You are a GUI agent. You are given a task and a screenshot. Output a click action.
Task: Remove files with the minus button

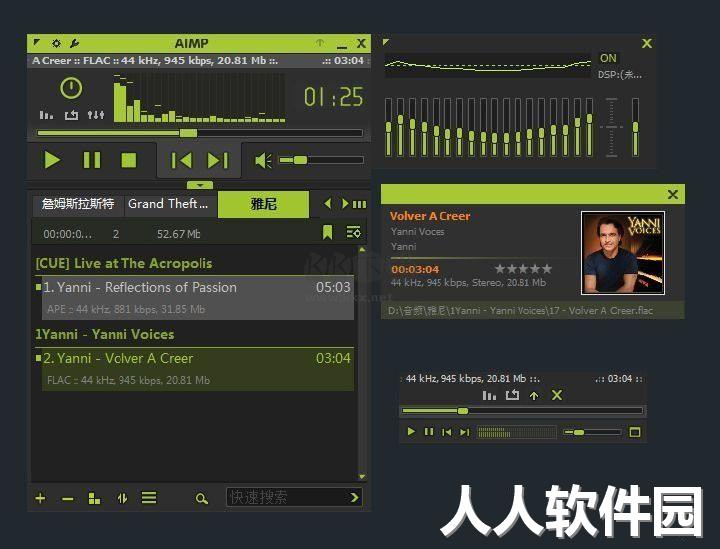[x=68, y=499]
